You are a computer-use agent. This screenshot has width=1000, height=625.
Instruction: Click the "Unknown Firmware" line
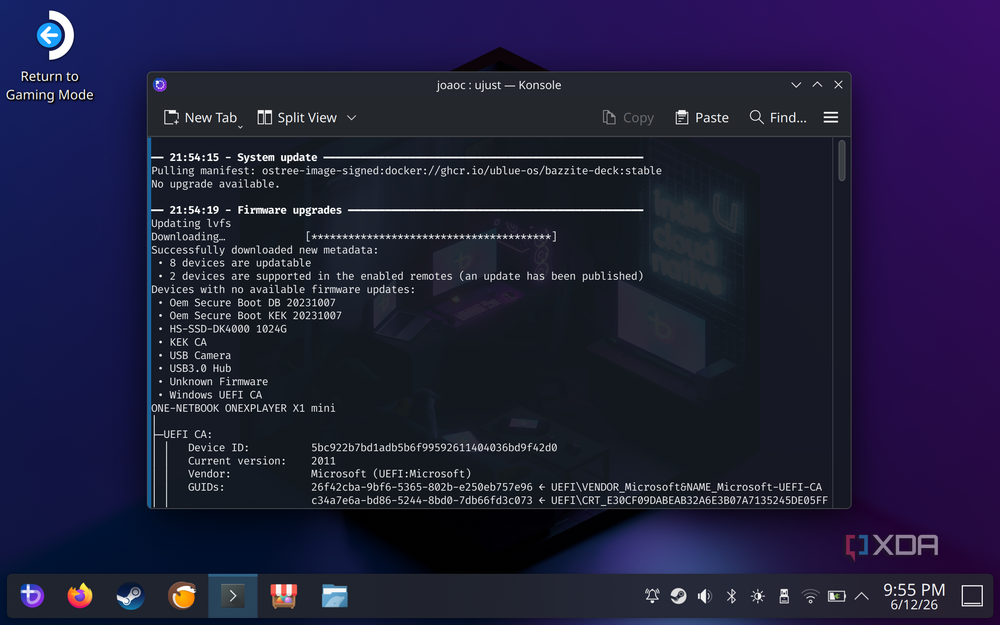click(x=219, y=381)
